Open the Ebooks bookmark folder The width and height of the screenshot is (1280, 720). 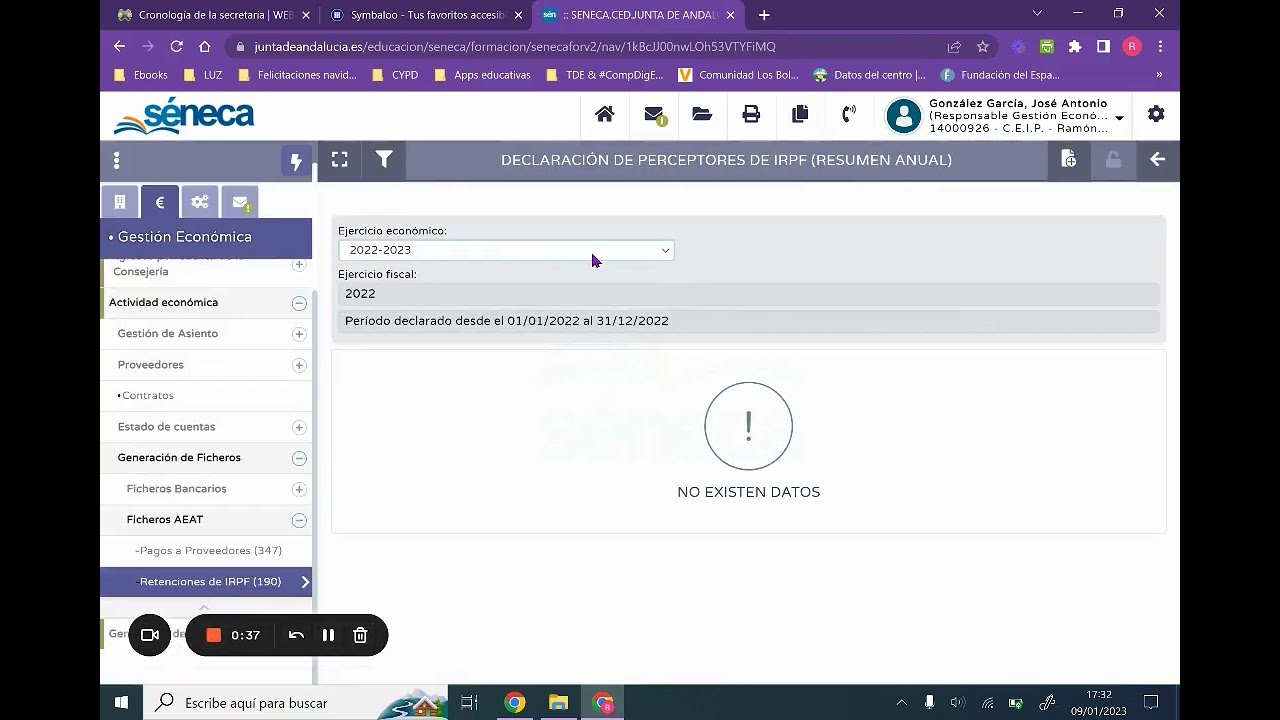141,75
